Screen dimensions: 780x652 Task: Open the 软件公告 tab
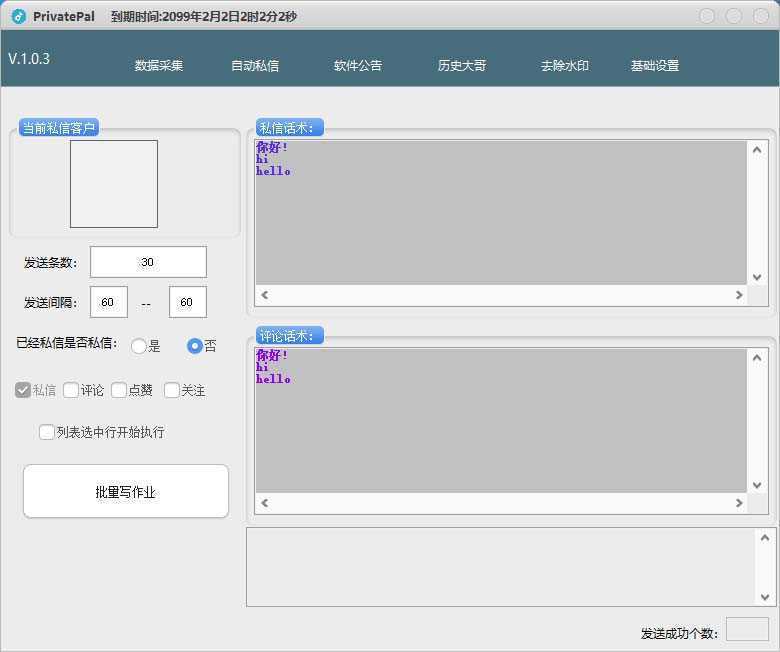coord(358,65)
